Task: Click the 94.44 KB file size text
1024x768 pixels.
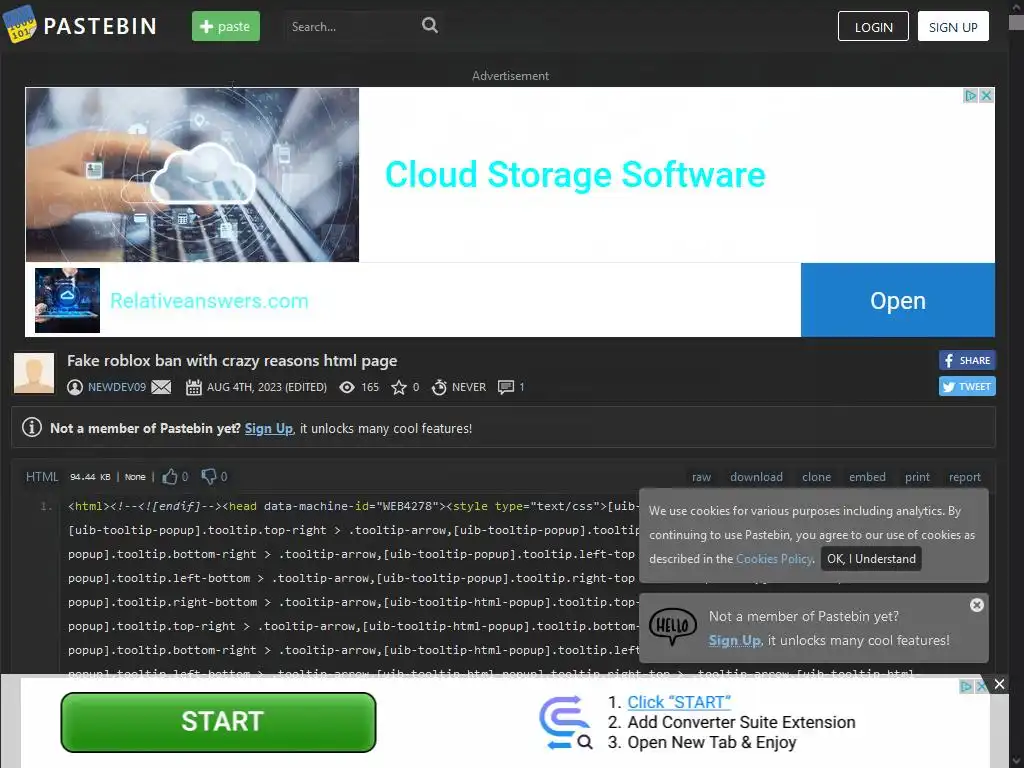Action: [x=90, y=477]
